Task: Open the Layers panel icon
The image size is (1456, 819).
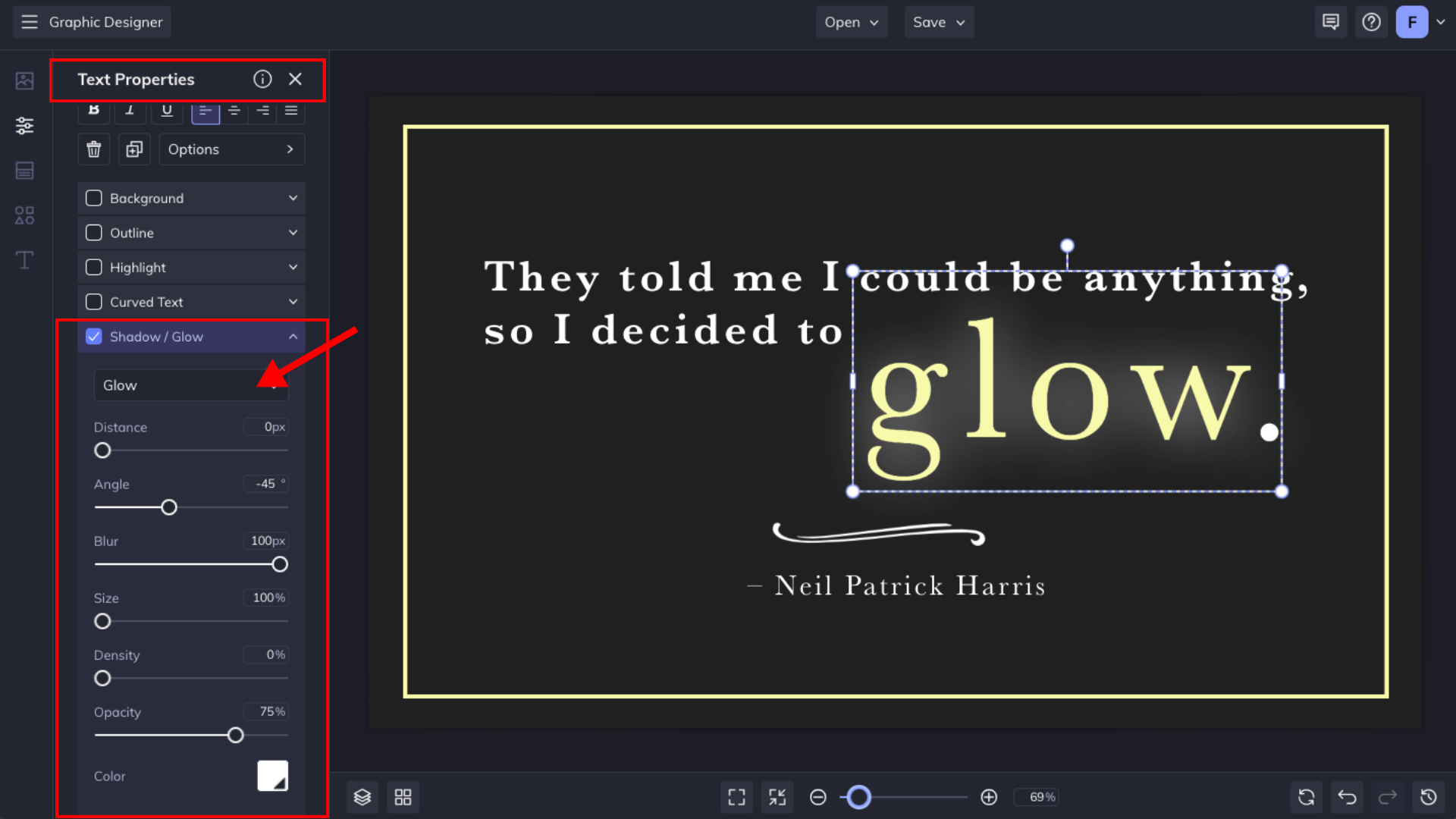Action: (x=362, y=797)
